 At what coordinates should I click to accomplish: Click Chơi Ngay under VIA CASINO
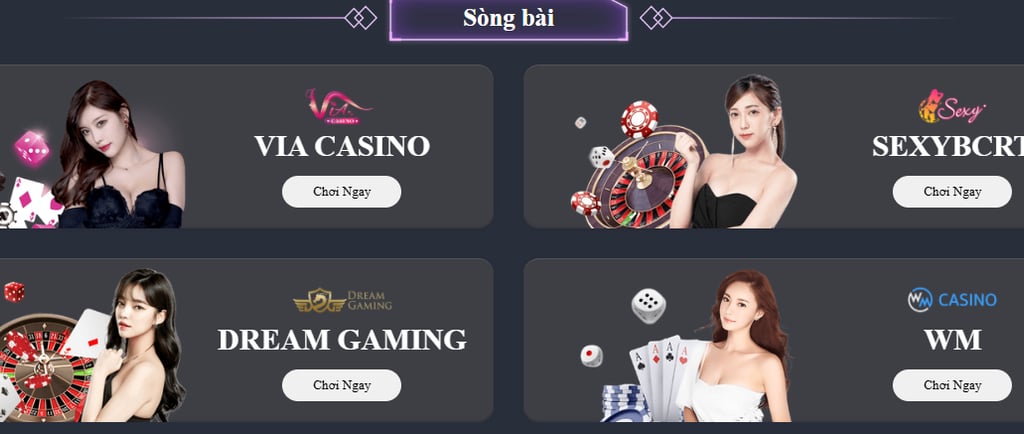pyautogui.click(x=342, y=192)
